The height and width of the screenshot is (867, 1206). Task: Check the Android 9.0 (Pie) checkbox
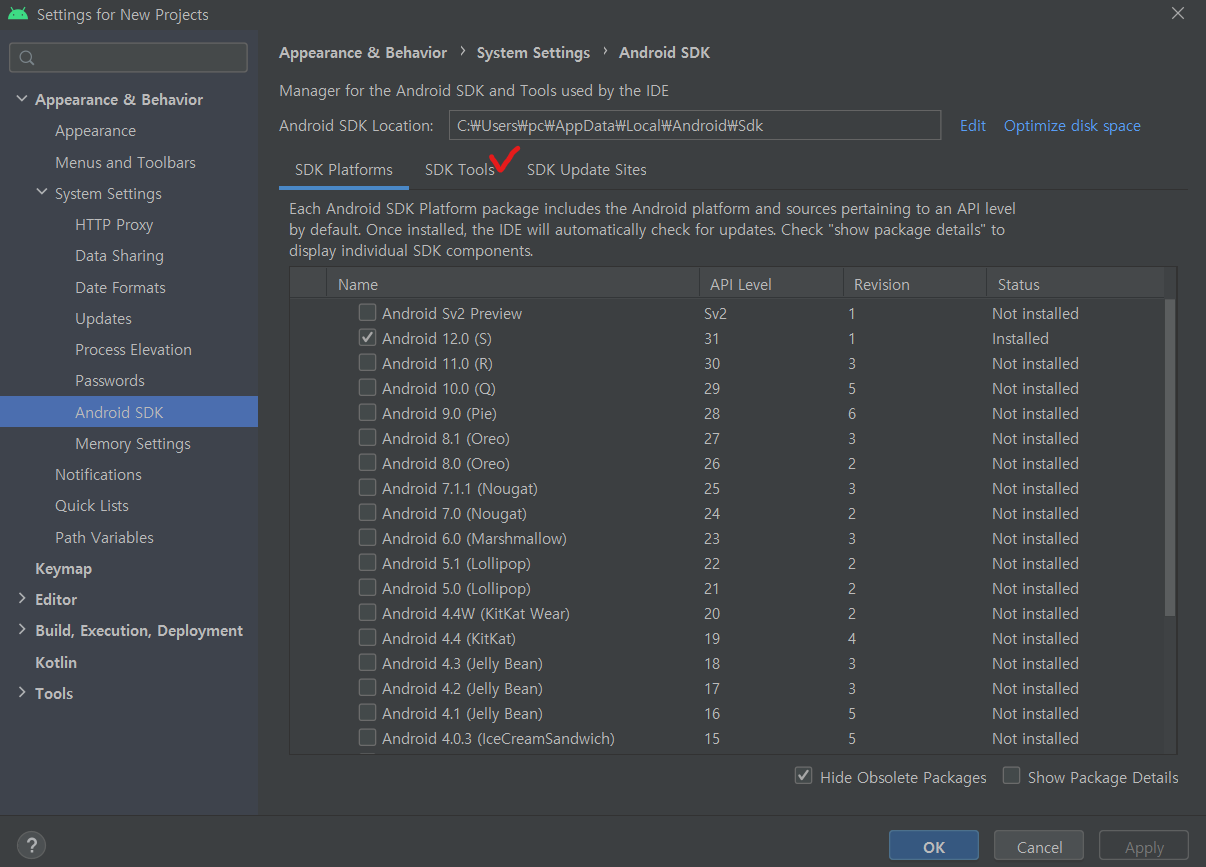pos(368,413)
